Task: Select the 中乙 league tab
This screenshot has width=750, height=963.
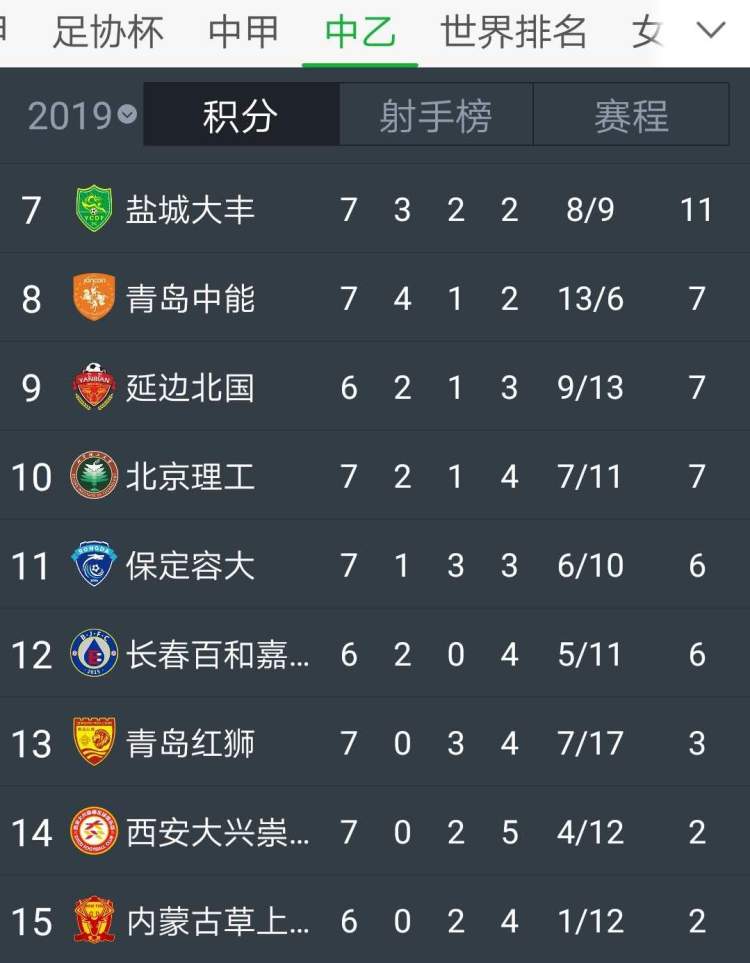Action: coord(360,32)
